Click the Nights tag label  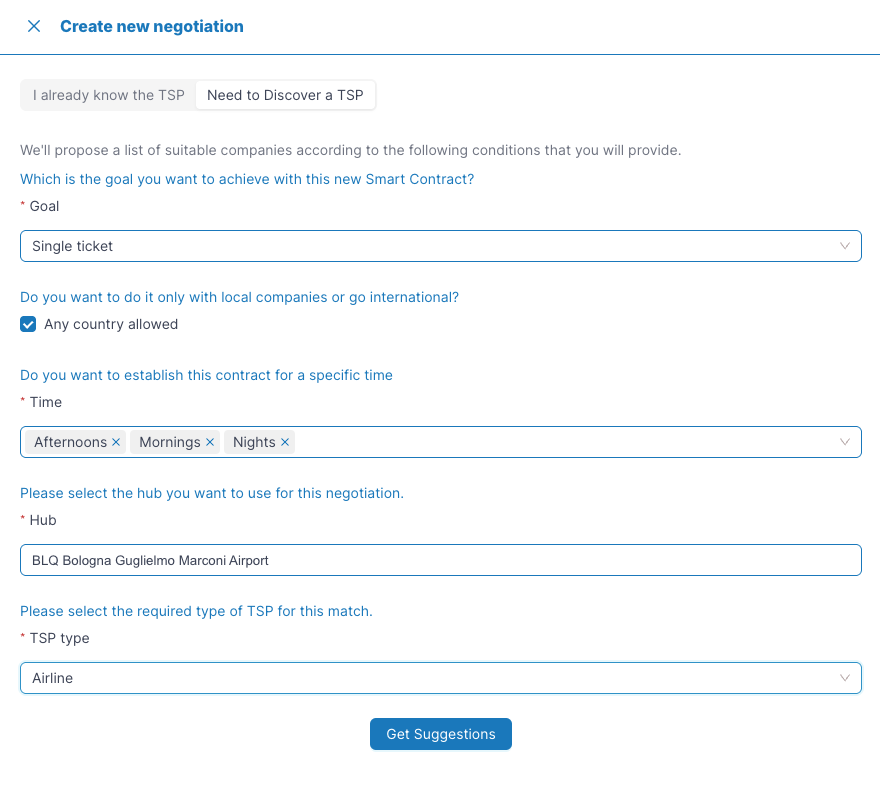pos(254,442)
